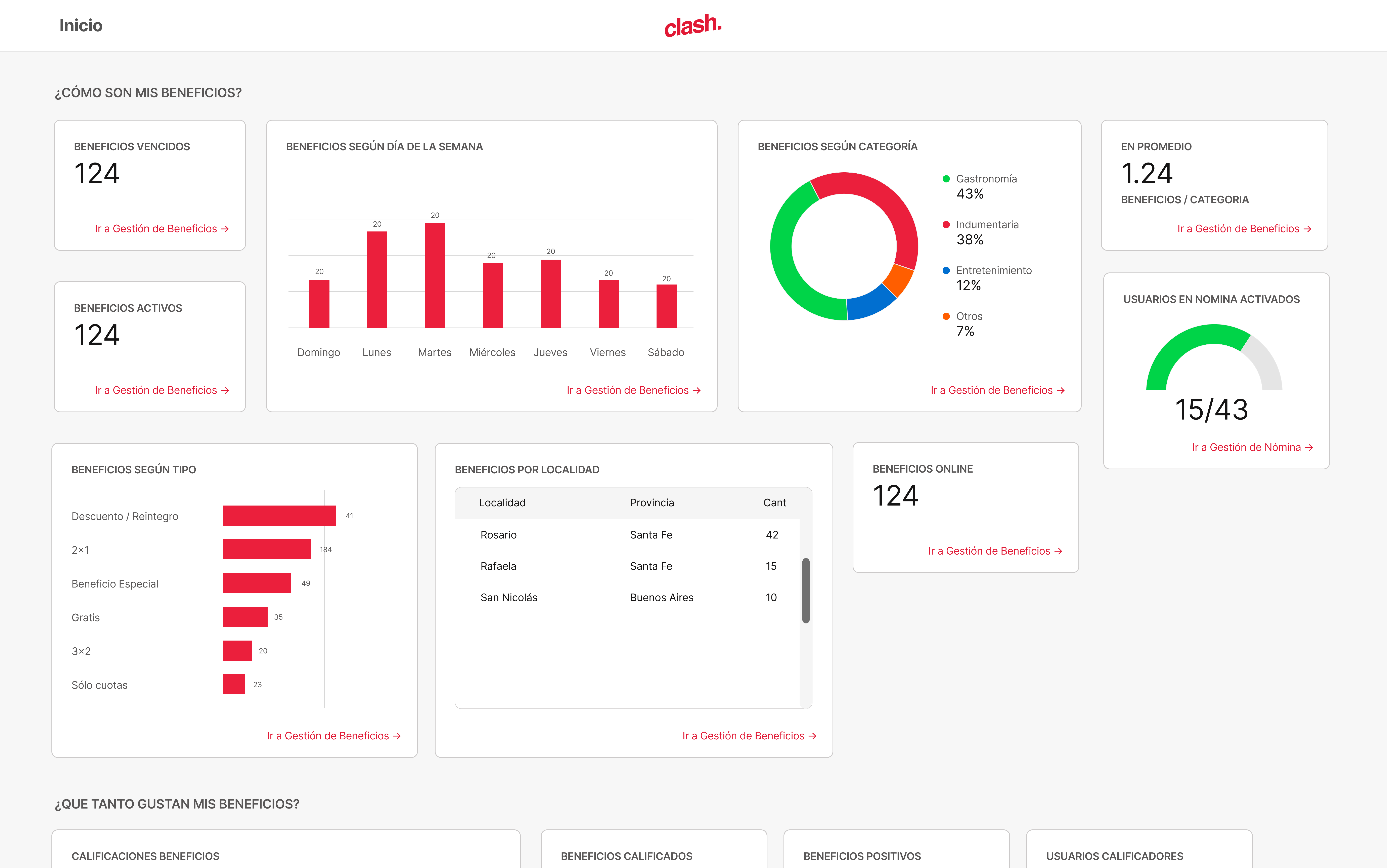Click the Descuento / Reintegro bar
The height and width of the screenshot is (868, 1387).
pos(279,516)
